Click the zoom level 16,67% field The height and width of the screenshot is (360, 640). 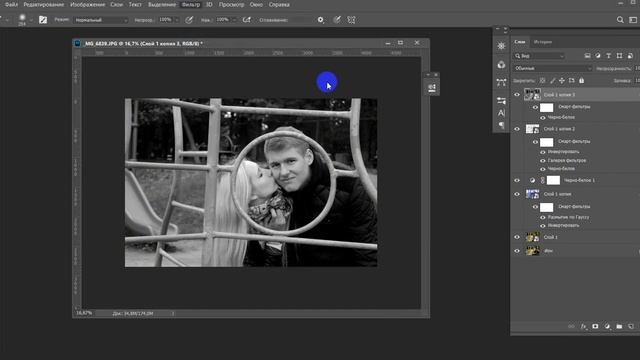(84, 313)
